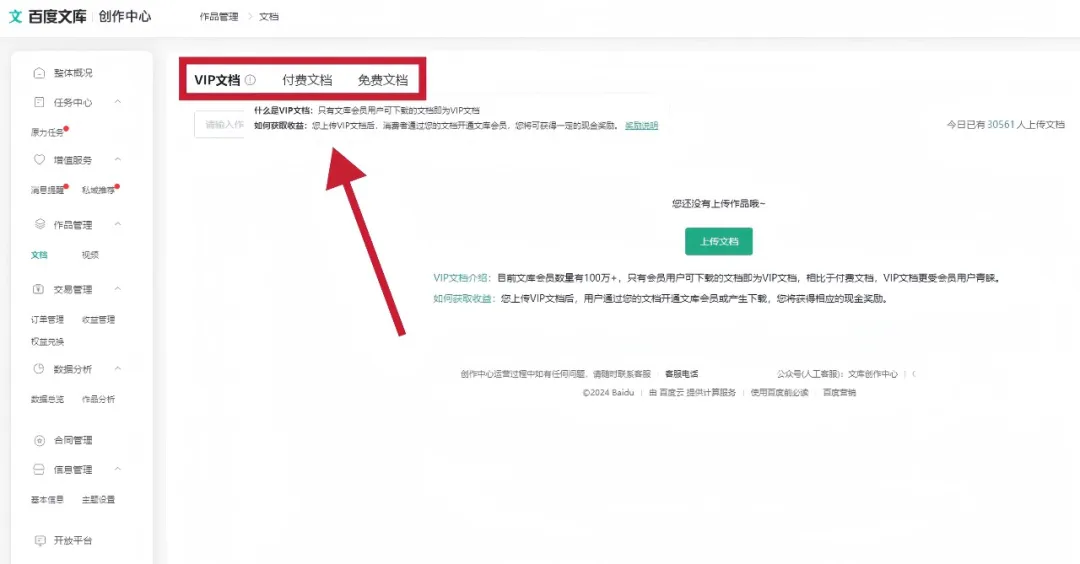Viewport: 1080px width, 564px height.
Task: Click the document search input field
Action: 220,125
